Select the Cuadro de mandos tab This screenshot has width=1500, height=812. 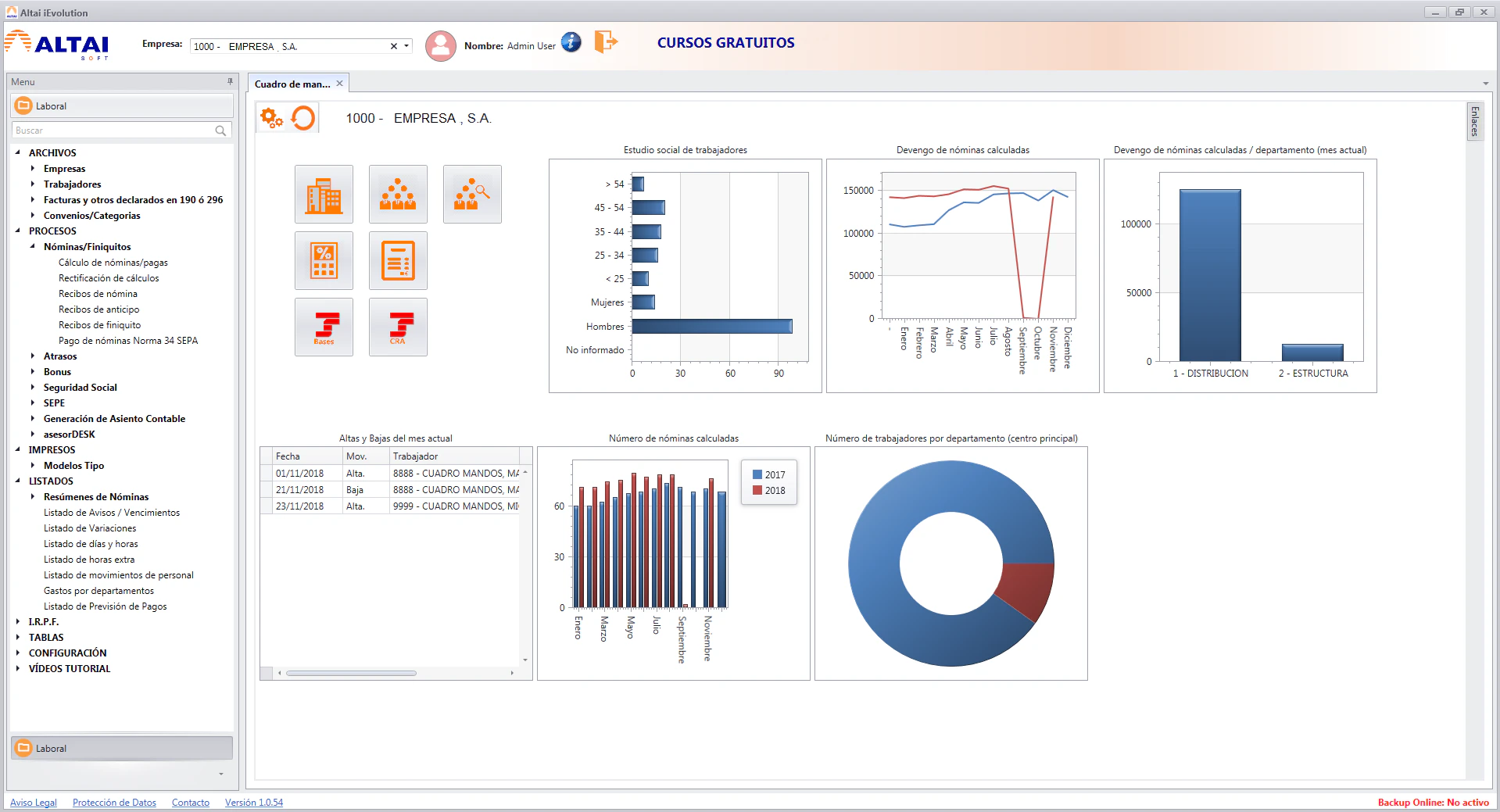click(292, 84)
